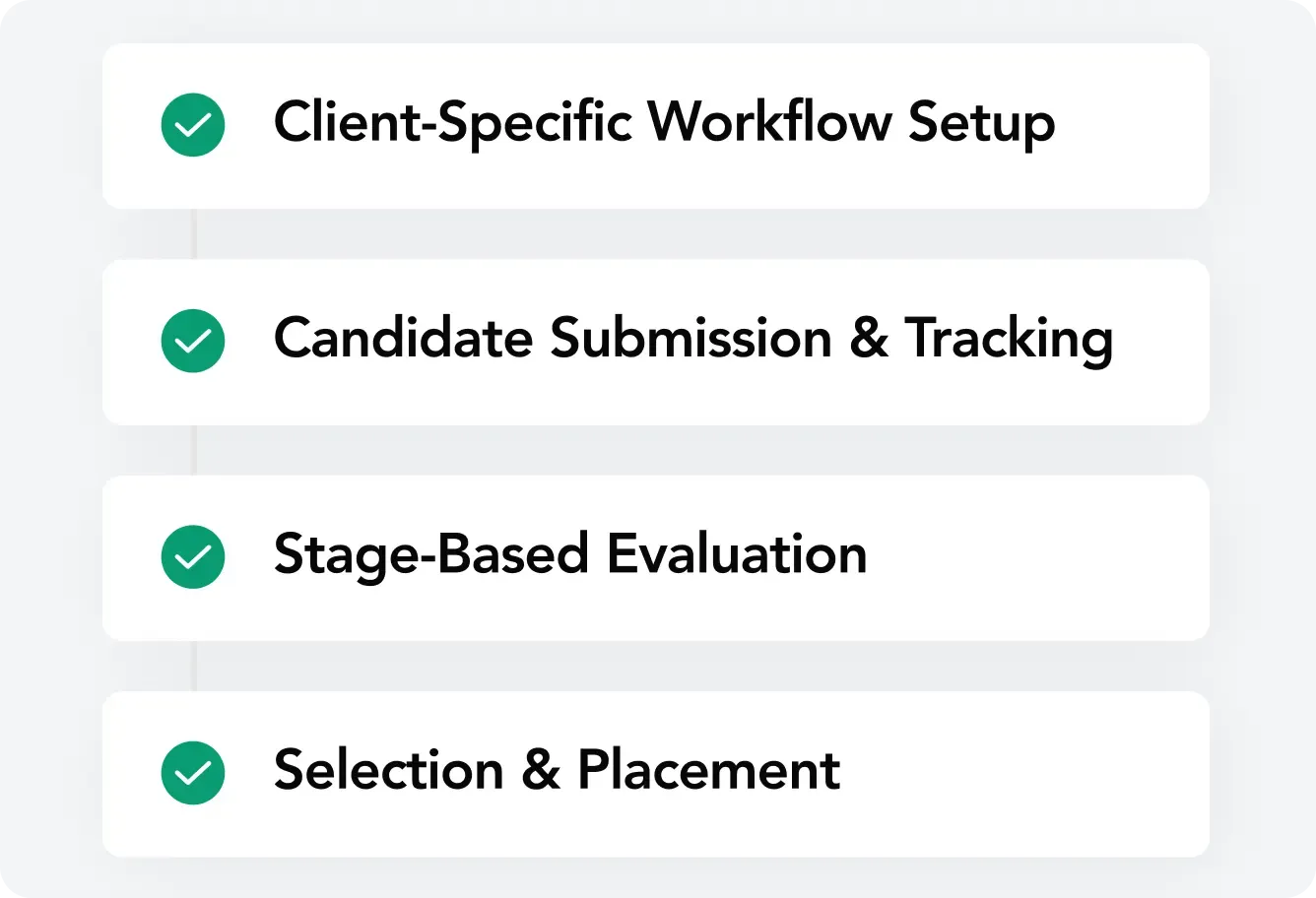
Task: Click blank right area of Candidate Submission card
Action: tap(1162, 341)
